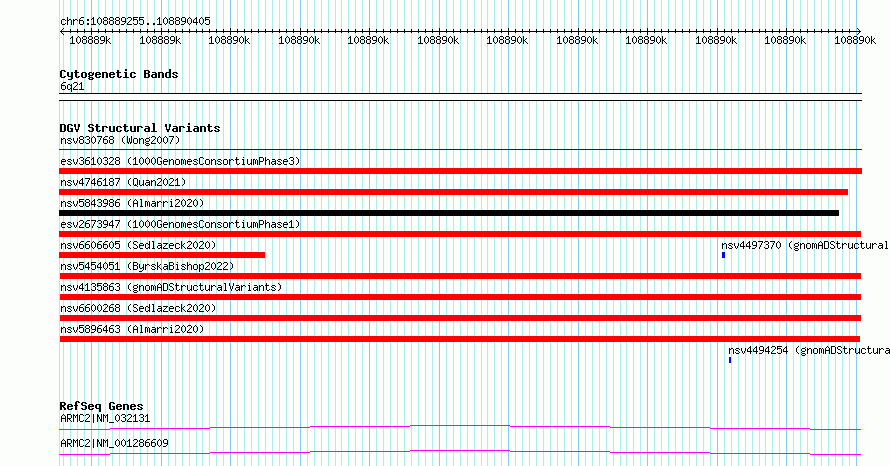
Task: Click the magenta ARMC2|NM_032131 transcript line
Action: [460, 427]
